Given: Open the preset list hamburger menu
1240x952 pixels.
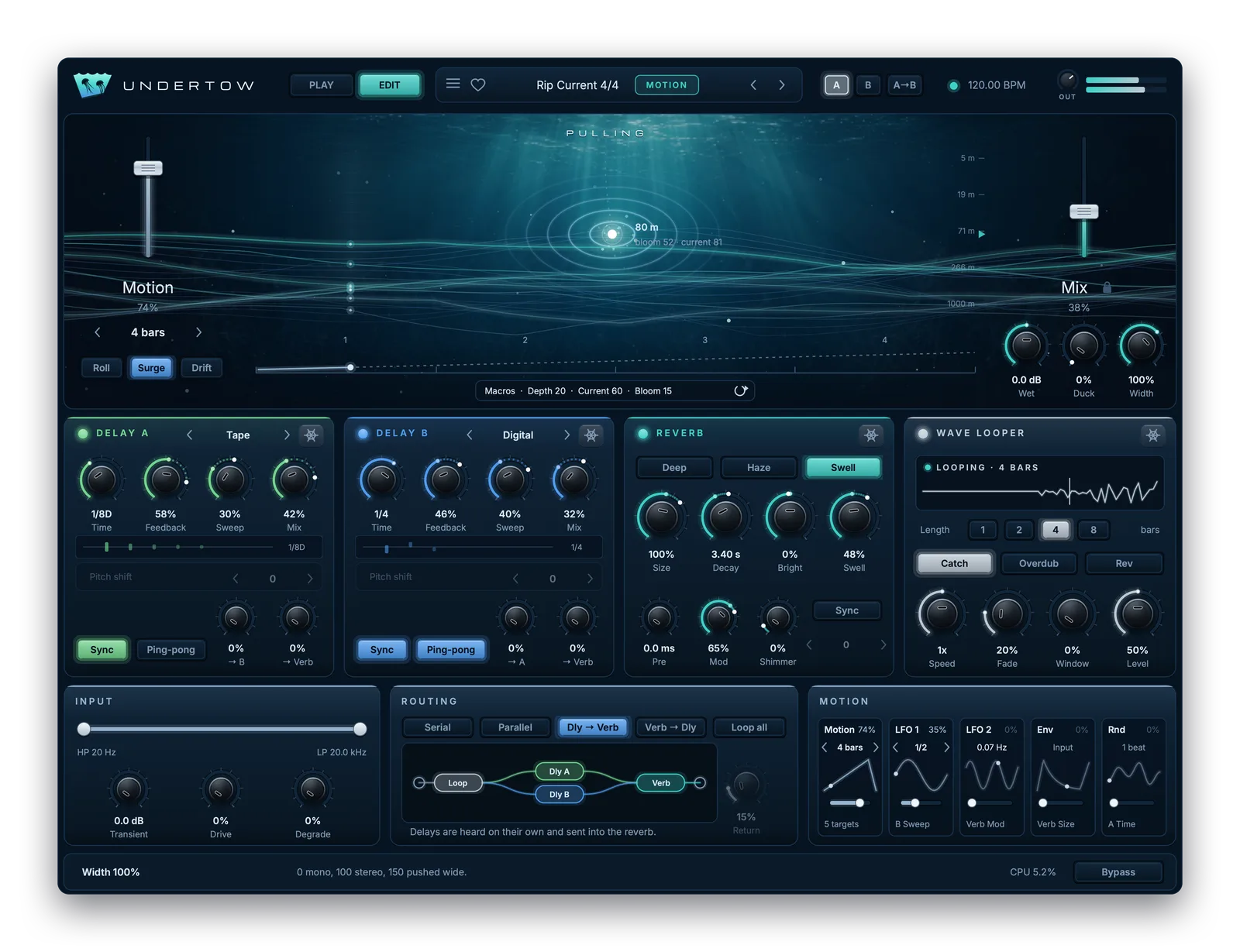Looking at the screenshot, I should pyautogui.click(x=453, y=84).
